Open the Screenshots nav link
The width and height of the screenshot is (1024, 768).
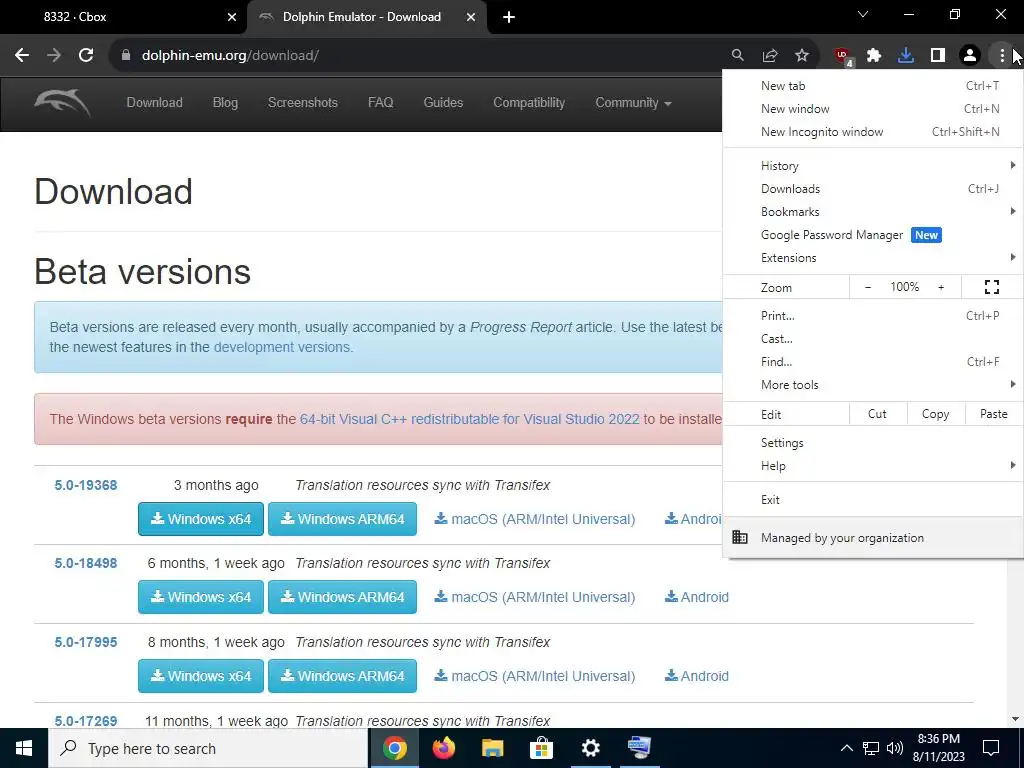[302, 103]
